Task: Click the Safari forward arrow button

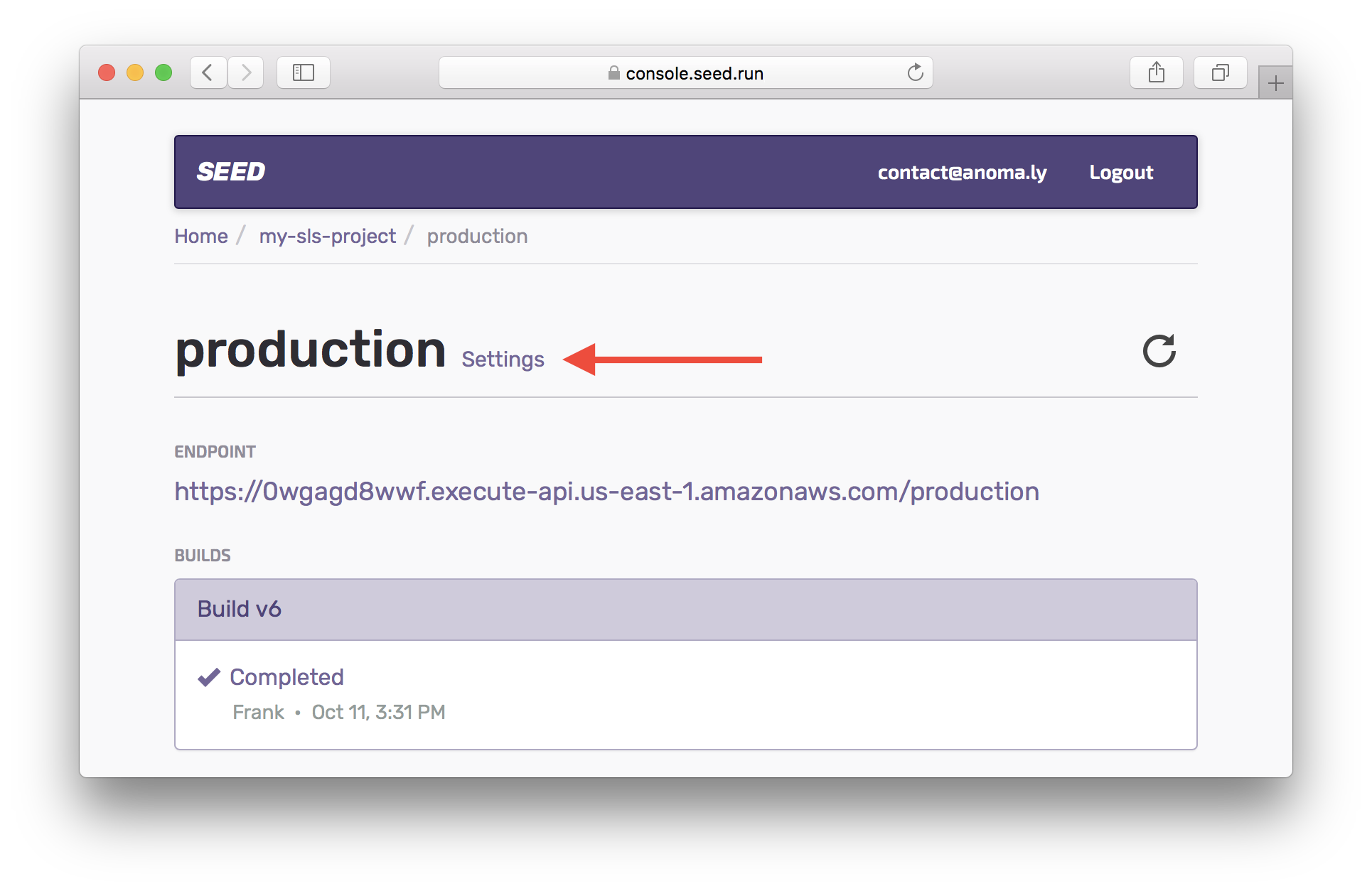Action: [246, 72]
